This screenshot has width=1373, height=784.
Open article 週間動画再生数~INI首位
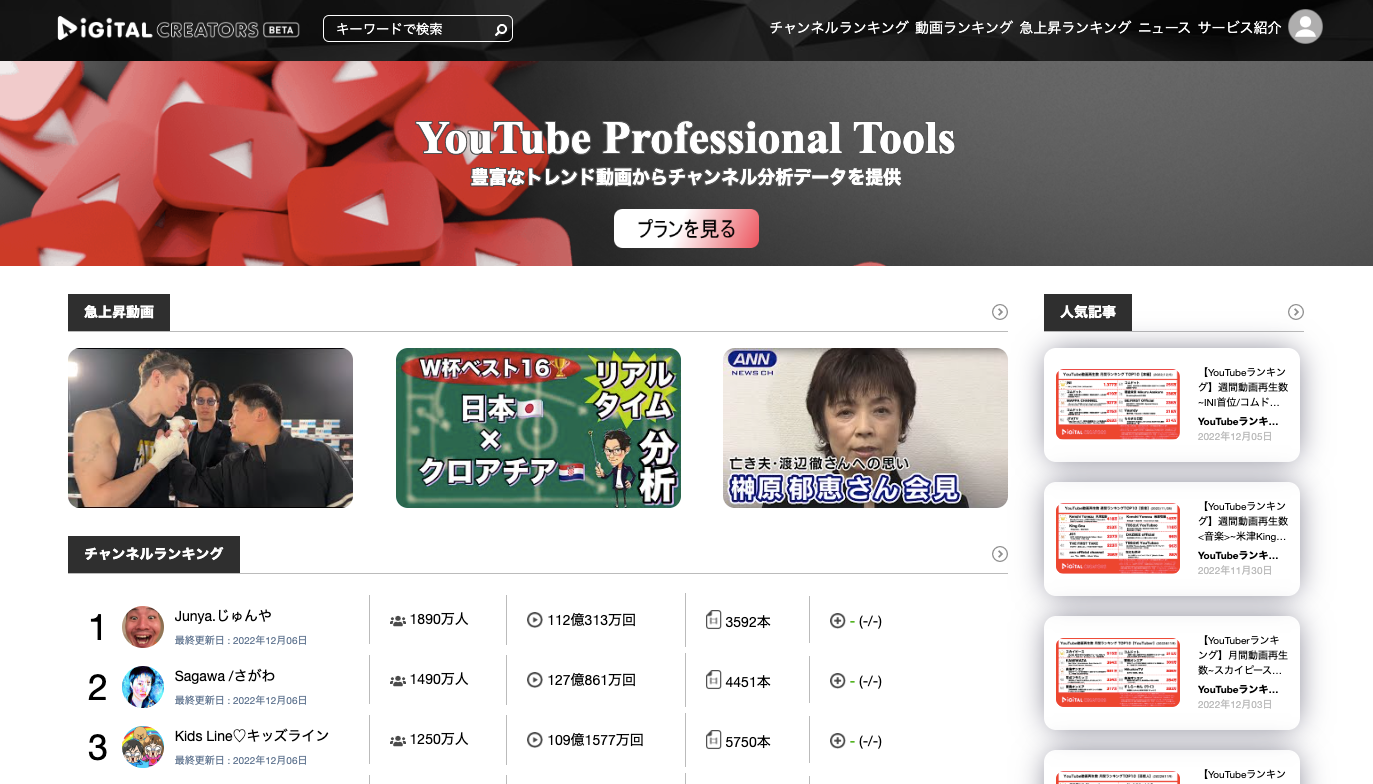tap(1243, 387)
